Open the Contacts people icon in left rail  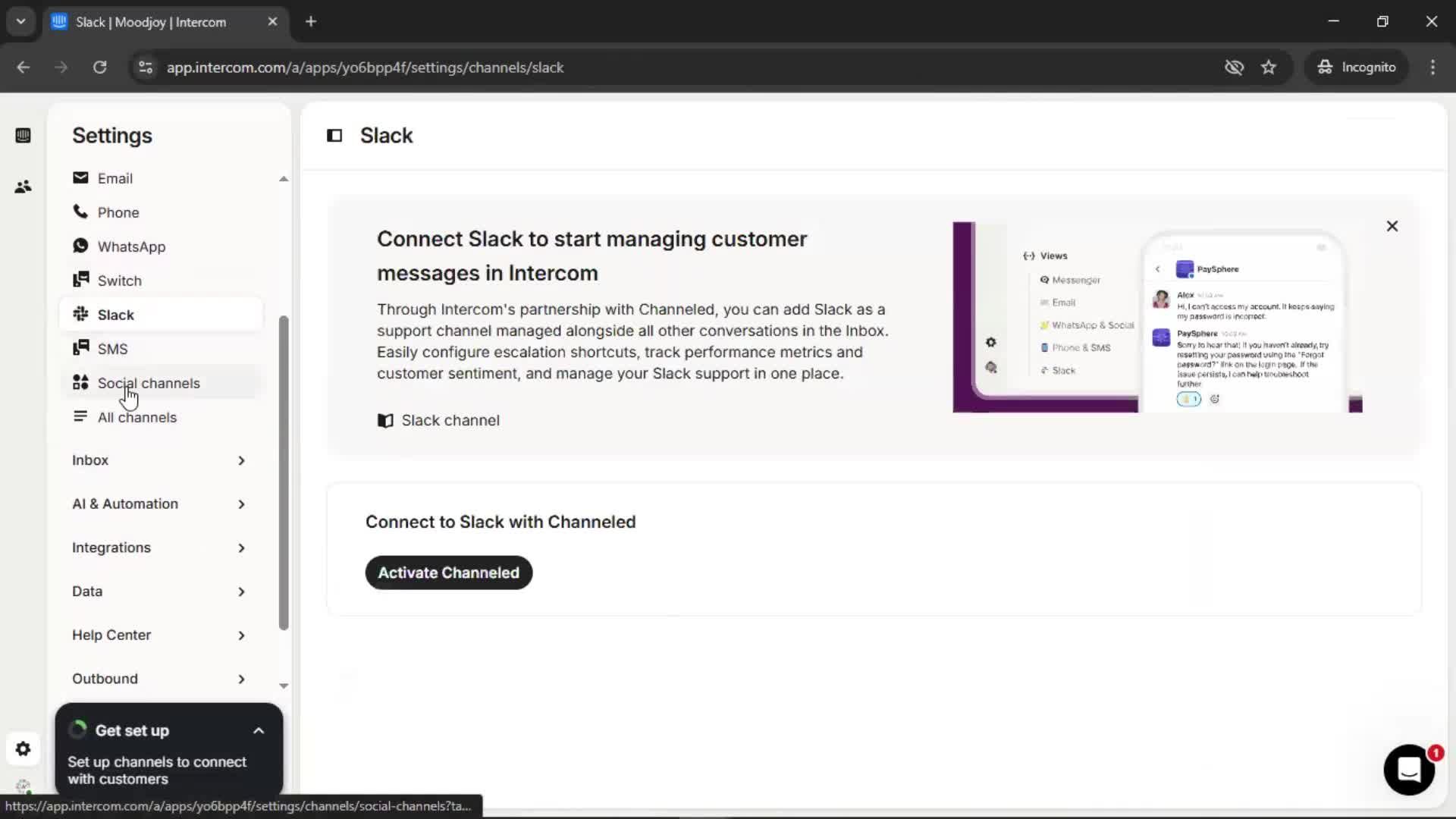click(x=23, y=187)
